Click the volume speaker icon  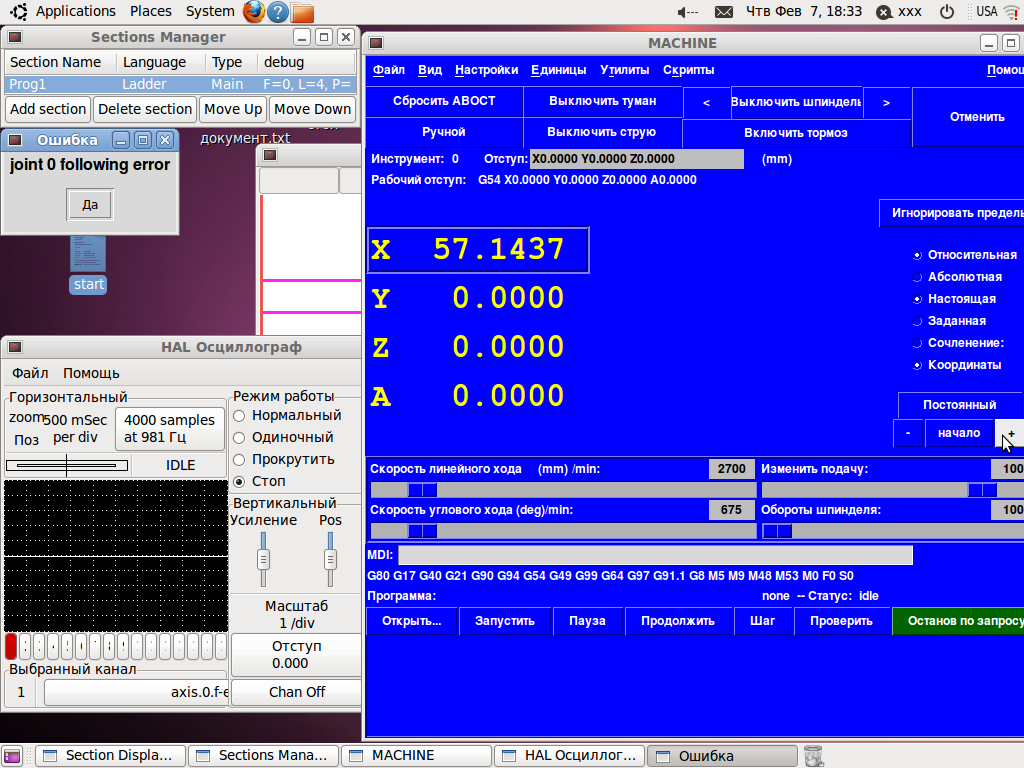click(x=687, y=12)
